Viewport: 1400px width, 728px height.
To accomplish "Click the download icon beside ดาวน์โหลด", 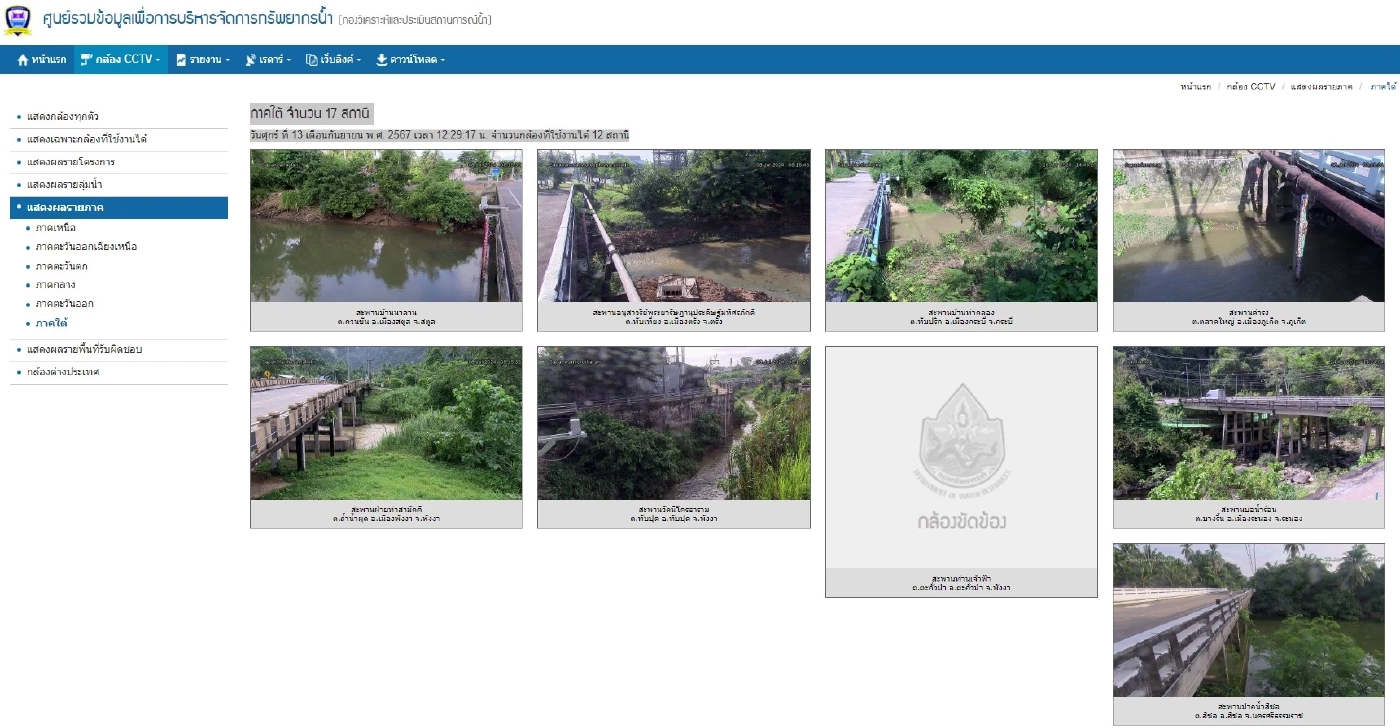I will tap(381, 60).
